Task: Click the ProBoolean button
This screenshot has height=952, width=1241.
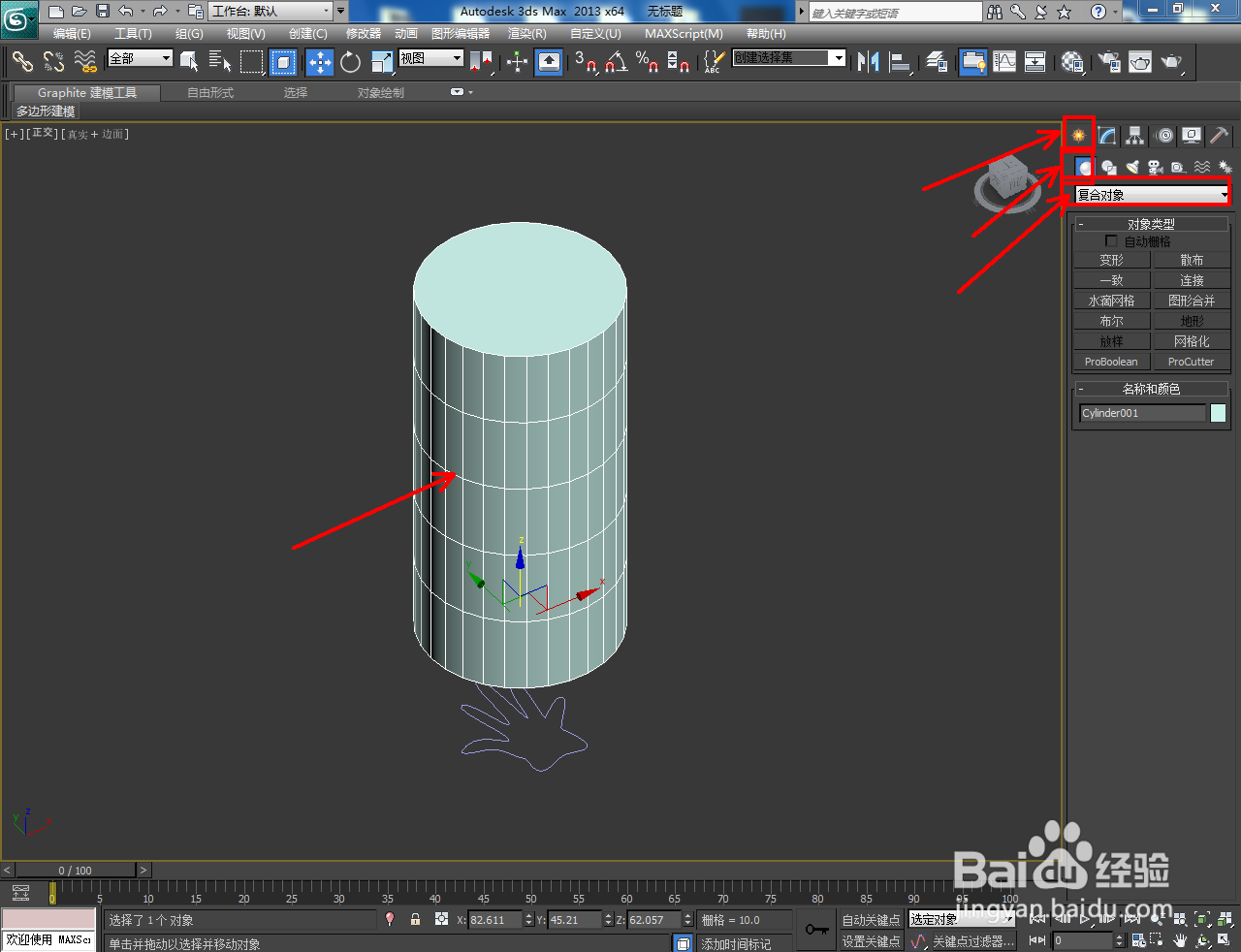Action: [1112, 362]
